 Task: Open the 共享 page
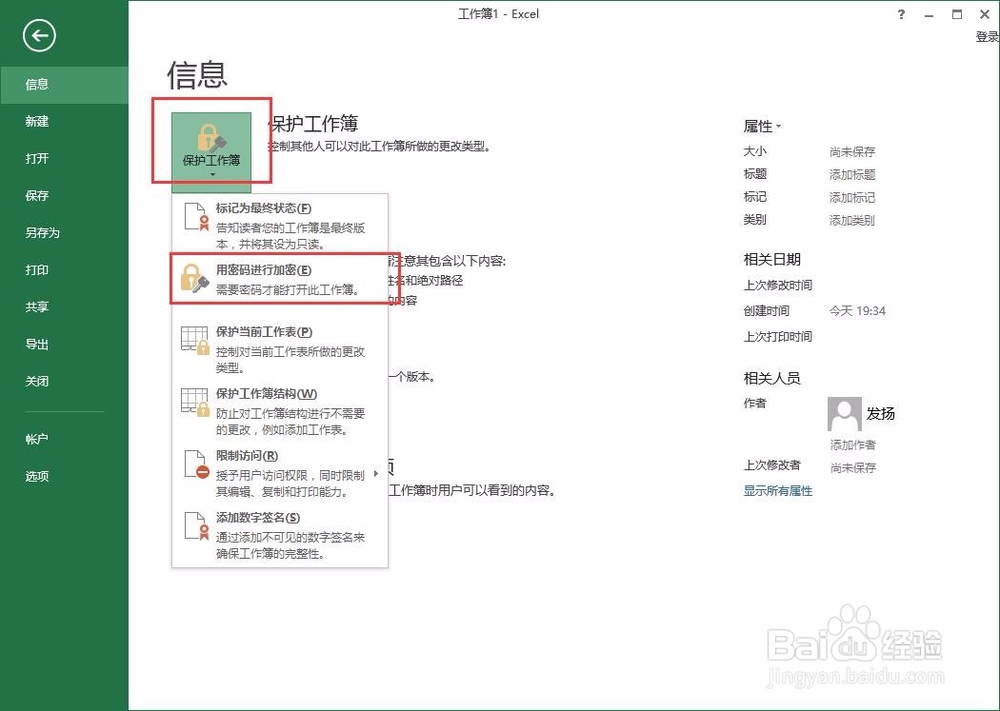64,307
